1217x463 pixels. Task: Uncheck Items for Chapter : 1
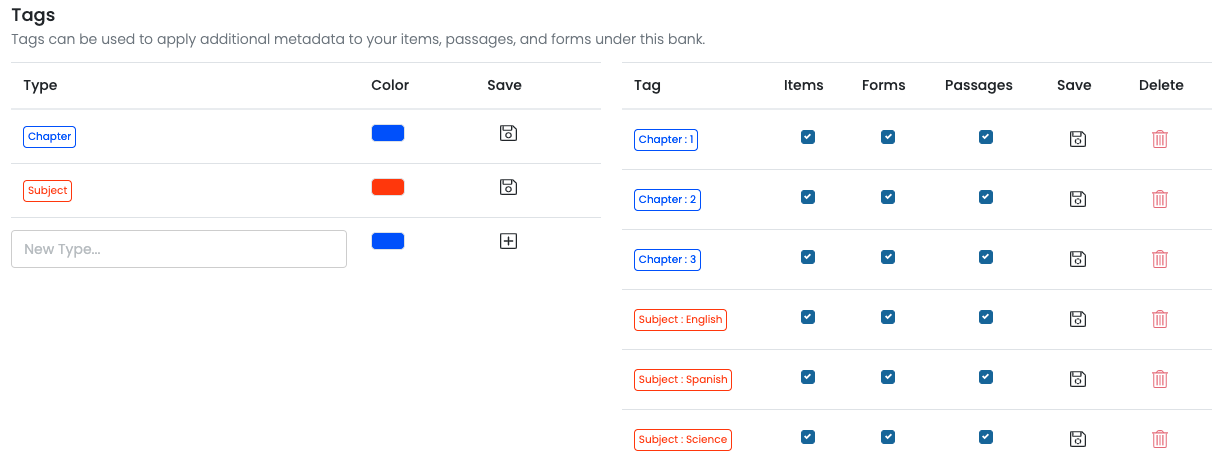click(808, 137)
